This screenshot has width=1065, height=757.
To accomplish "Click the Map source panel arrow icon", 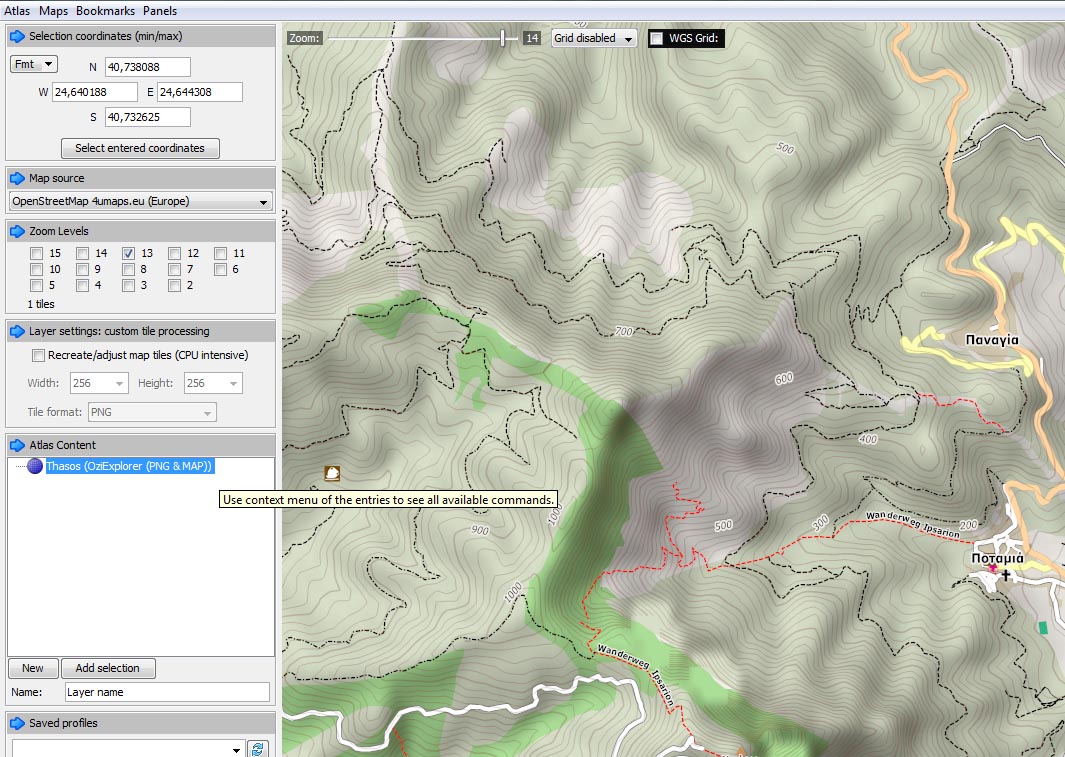I will click(17, 179).
